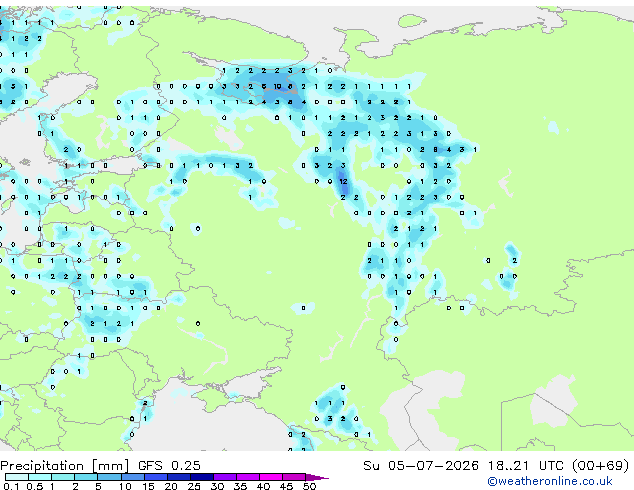
Task: Select the 20 mm legend color swatch
Action: click(x=179, y=477)
